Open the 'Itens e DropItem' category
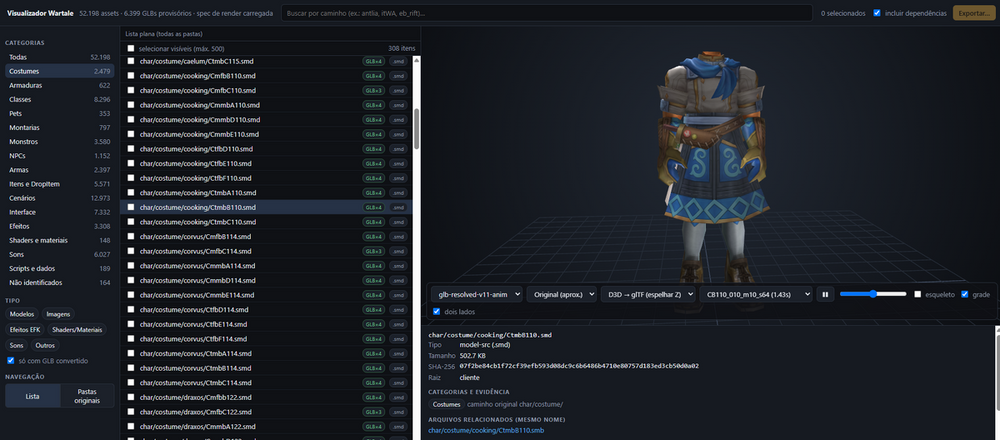1000x440 pixels. (x=59, y=184)
